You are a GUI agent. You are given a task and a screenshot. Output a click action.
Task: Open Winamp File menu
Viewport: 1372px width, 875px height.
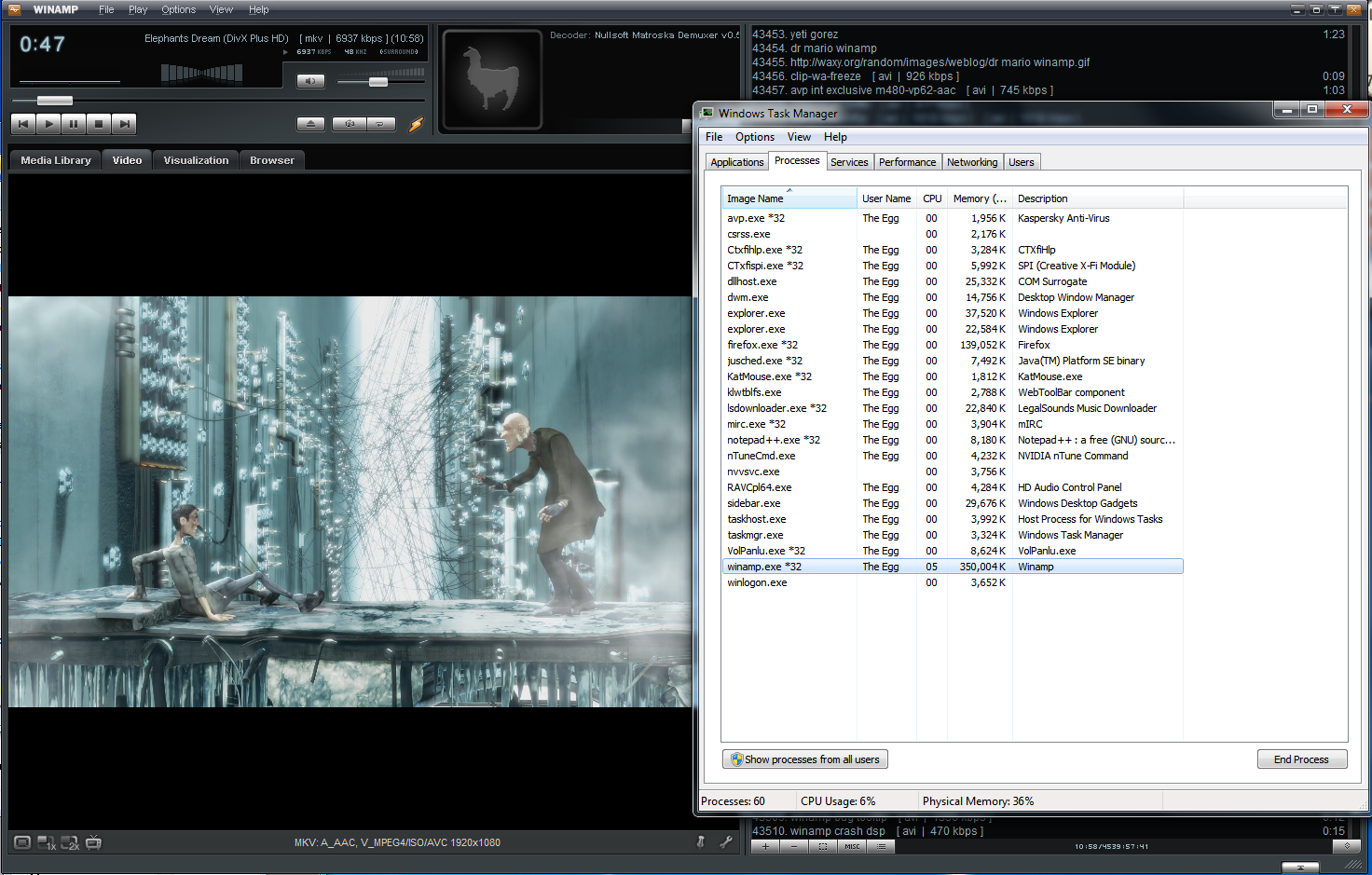click(x=106, y=9)
